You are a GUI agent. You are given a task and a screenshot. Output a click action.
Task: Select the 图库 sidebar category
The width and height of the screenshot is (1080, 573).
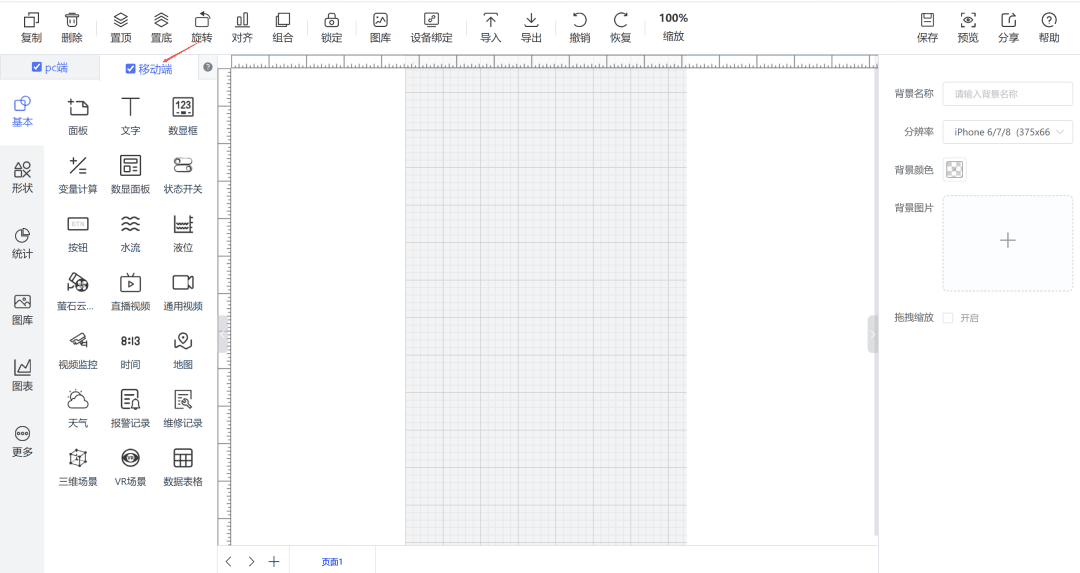pos(22,310)
